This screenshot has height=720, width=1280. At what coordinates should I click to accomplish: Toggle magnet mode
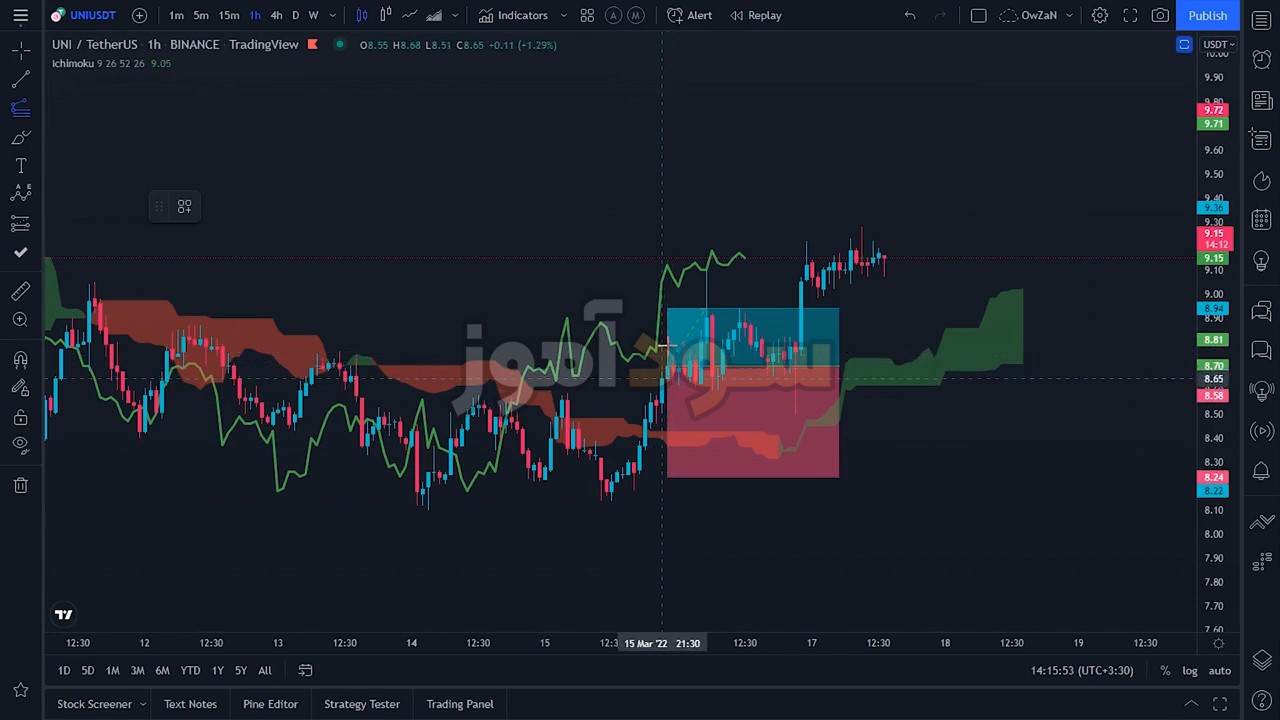(x=20, y=360)
